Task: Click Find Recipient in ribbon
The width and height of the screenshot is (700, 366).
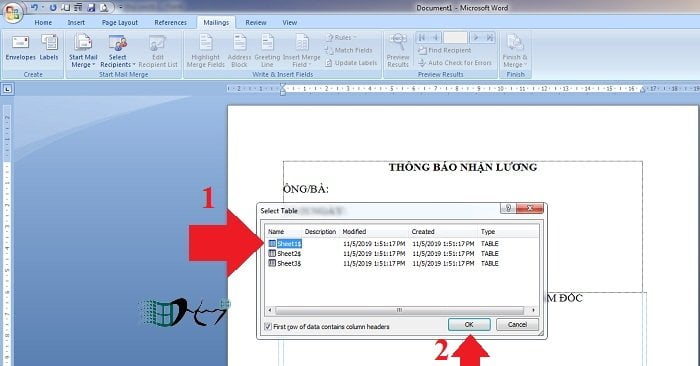Action: (444, 50)
